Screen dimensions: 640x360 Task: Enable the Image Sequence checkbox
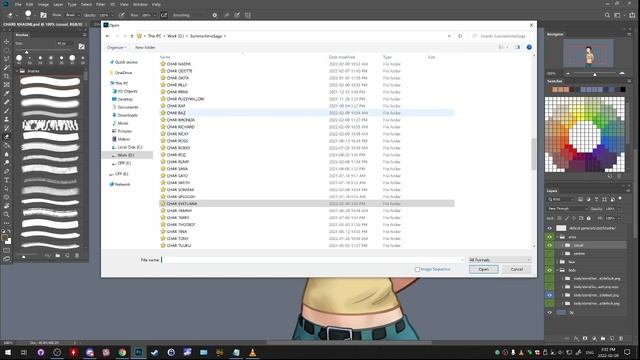[417, 269]
